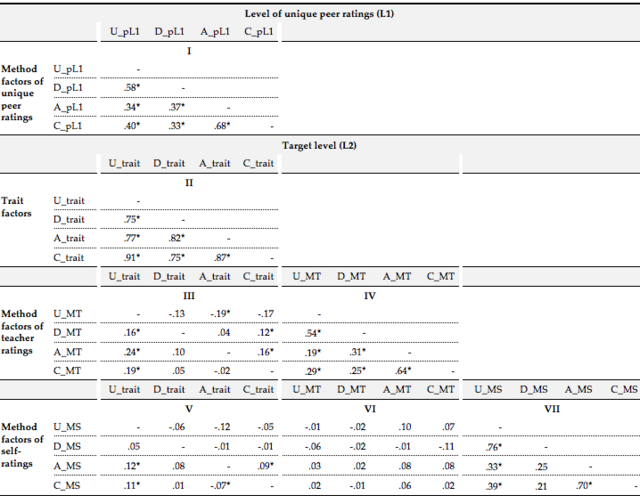
Task: Select the C_MS row label
Action: pyautogui.click(x=67, y=485)
